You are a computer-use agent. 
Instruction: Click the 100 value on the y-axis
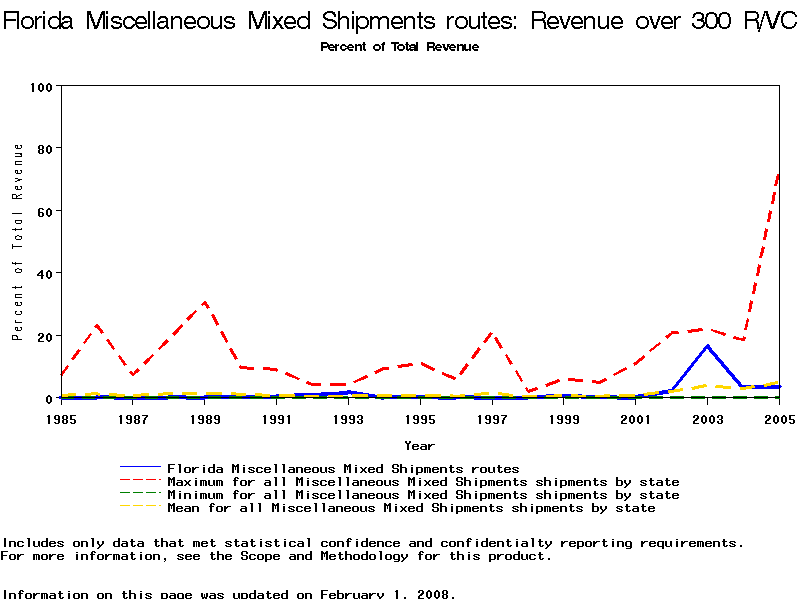40,87
